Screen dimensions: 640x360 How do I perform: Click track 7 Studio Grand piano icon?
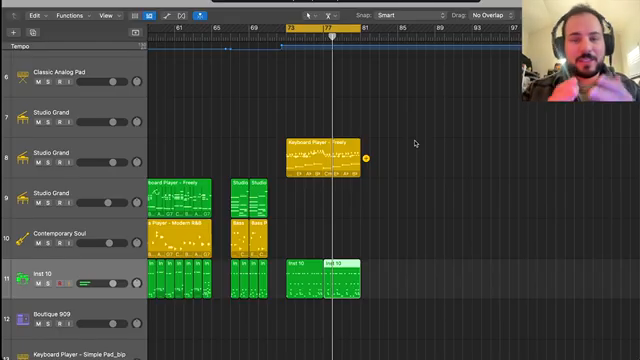click(x=23, y=117)
